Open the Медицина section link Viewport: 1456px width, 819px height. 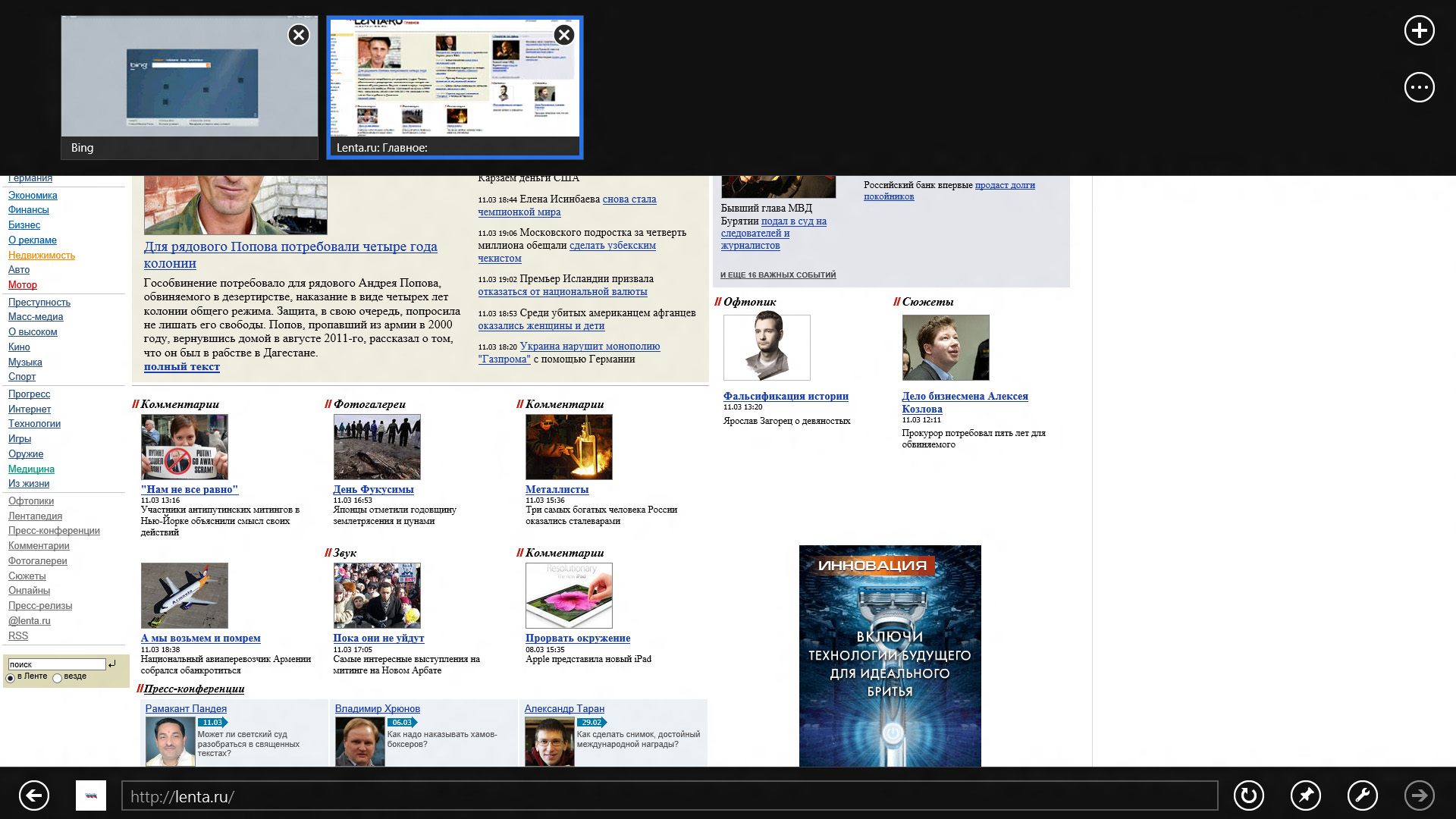[31, 469]
